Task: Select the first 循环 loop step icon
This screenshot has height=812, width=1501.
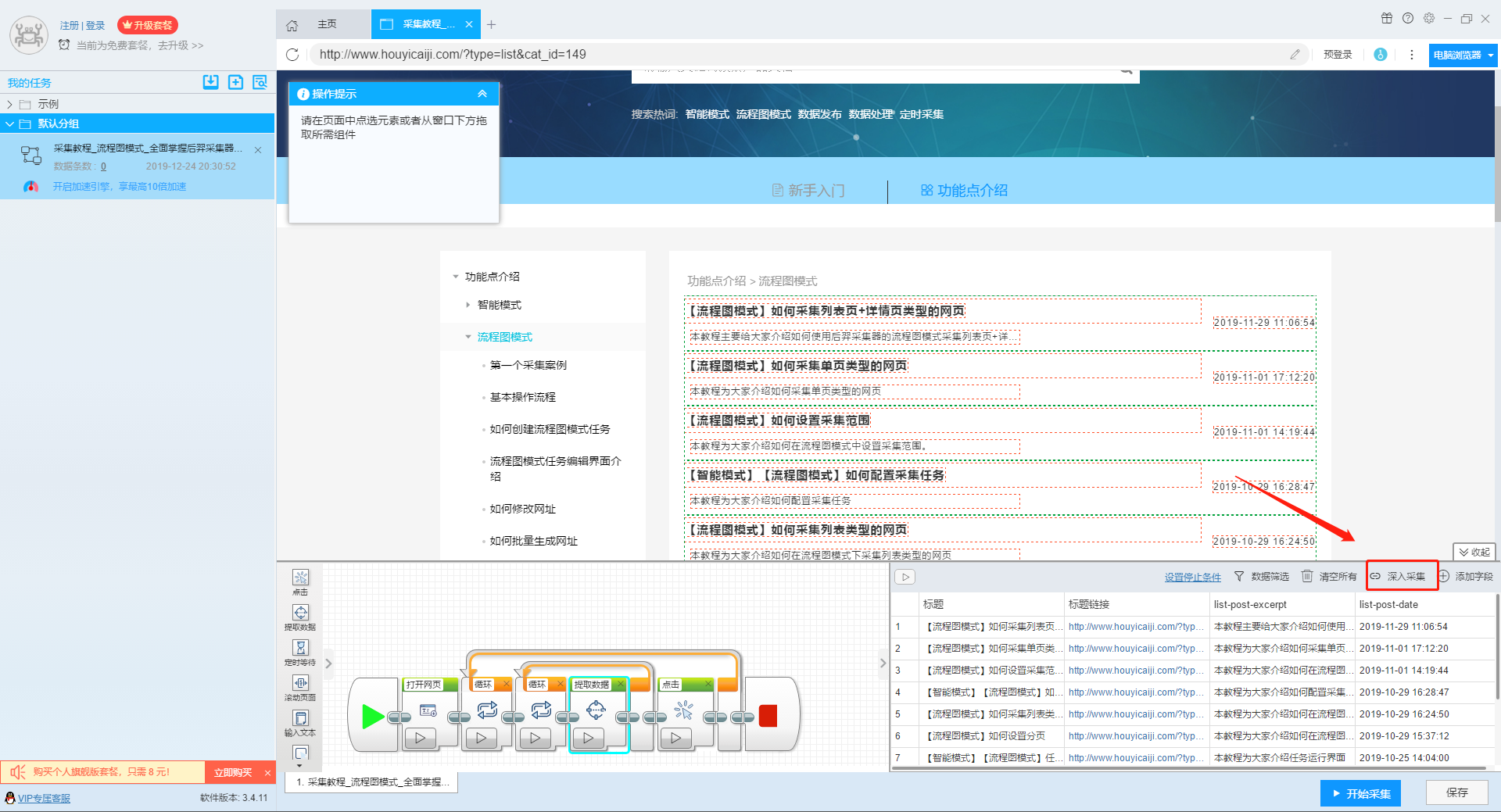Action: click(x=487, y=710)
